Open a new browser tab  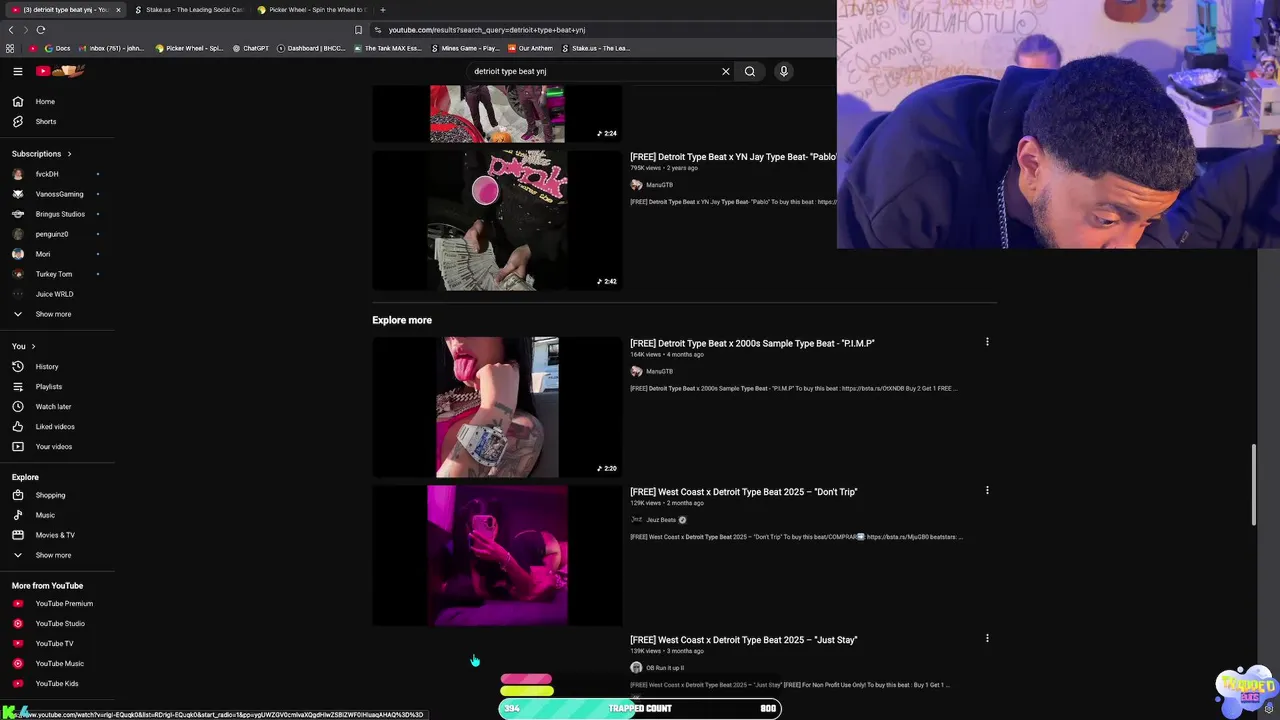coord(382,10)
